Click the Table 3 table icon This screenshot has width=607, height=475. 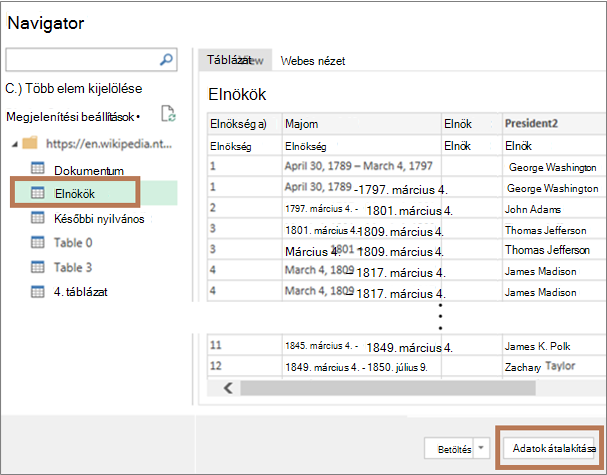pyautogui.click(x=38, y=267)
